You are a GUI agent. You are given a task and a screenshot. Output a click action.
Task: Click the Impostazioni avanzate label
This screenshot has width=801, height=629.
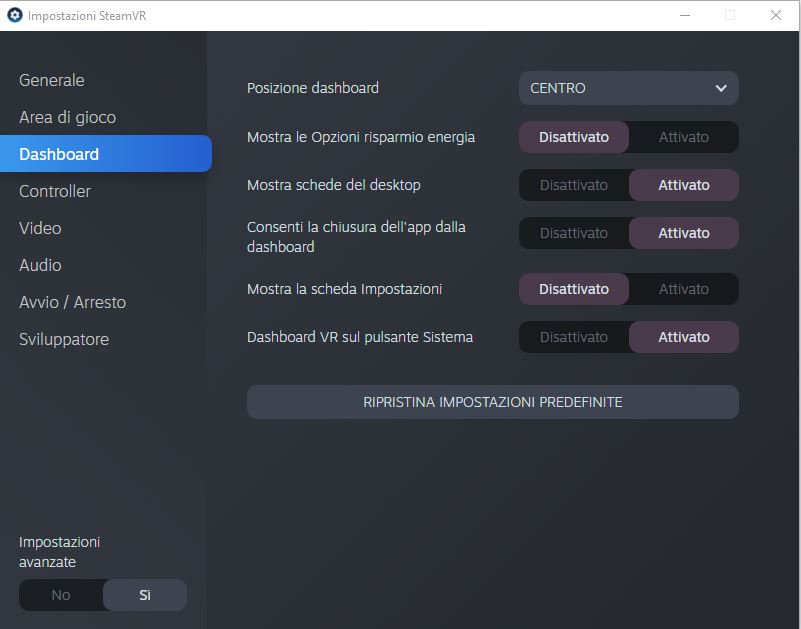(x=59, y=552)
